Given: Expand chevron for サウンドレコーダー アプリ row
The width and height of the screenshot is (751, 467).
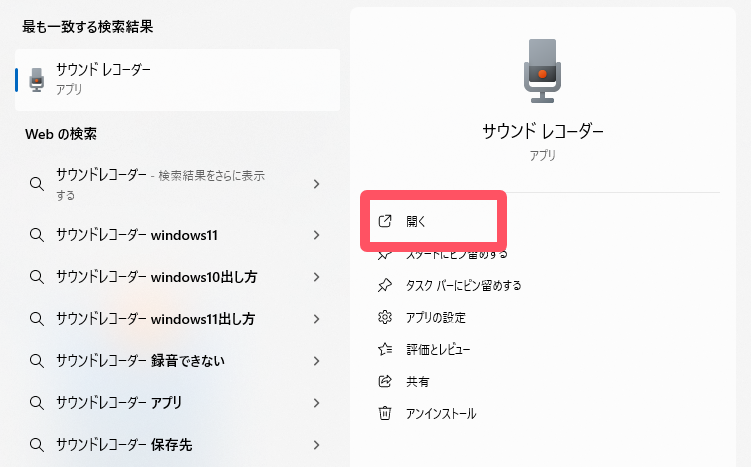Looking at the screenshot, I should (x=316, y=403).
